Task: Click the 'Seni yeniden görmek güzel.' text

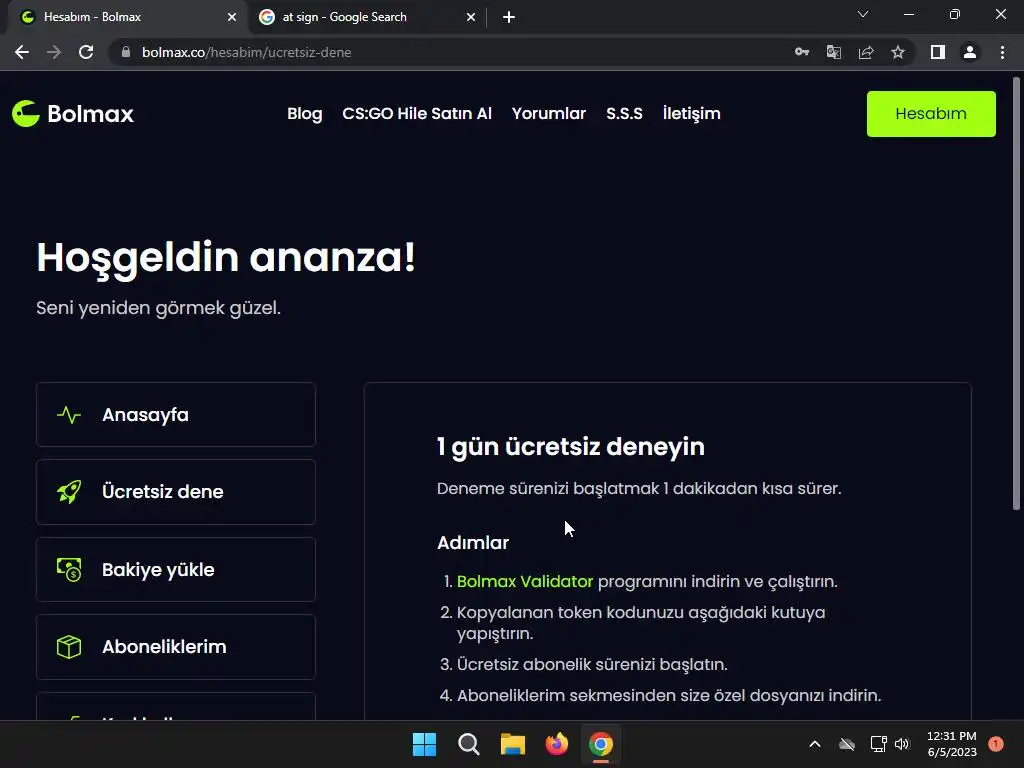Action: (x=159, y=308)
